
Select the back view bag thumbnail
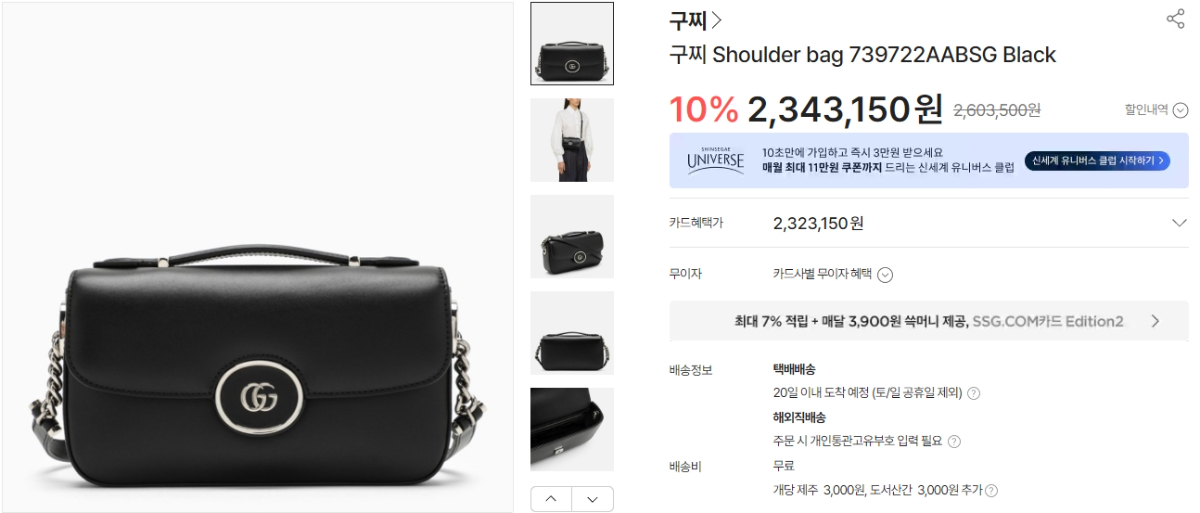point(572,333)
